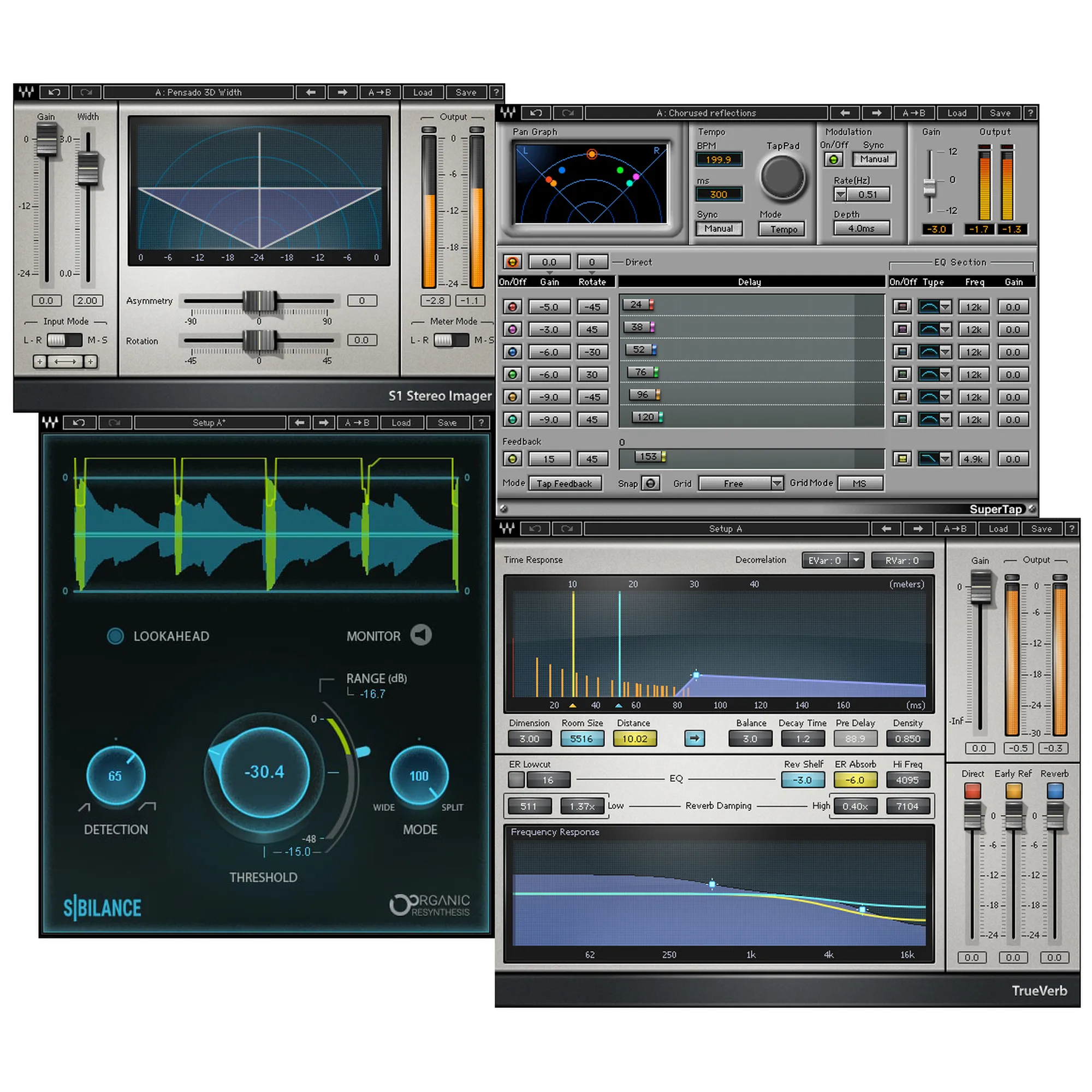
Task: Click S1 Rotation slider handle
Action: (259, 340)
